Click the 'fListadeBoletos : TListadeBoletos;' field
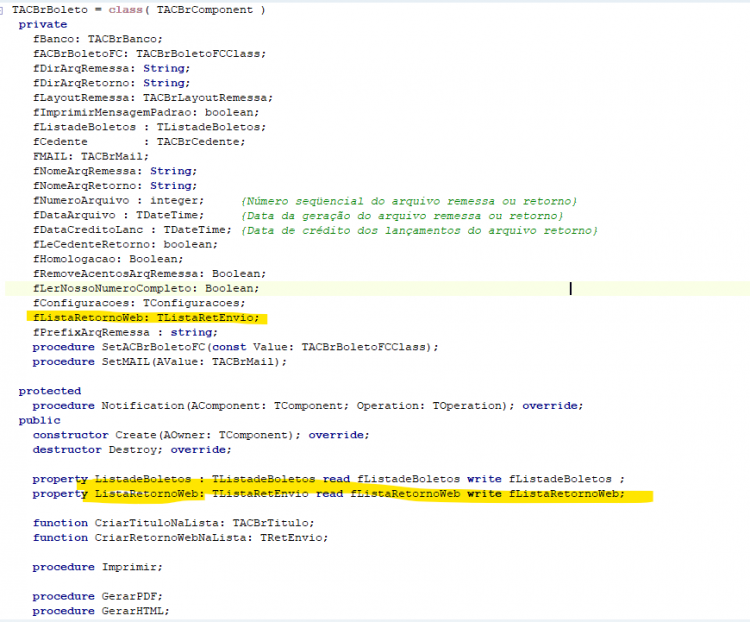The image size is (750, 622). (x=149, y=127)
